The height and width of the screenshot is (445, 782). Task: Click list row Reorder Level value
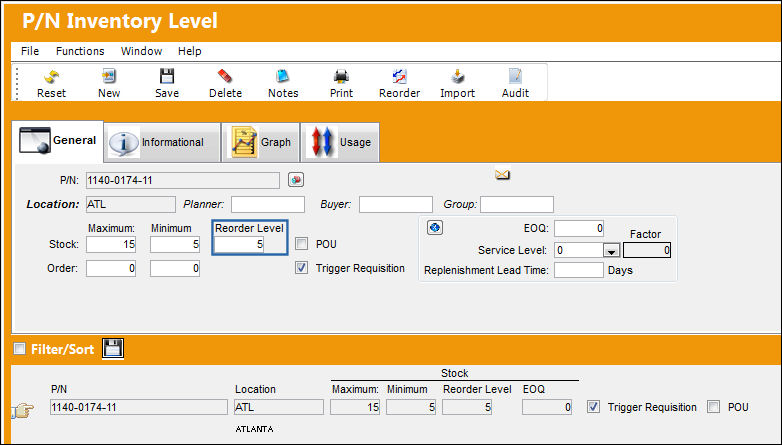coord(467,407)
